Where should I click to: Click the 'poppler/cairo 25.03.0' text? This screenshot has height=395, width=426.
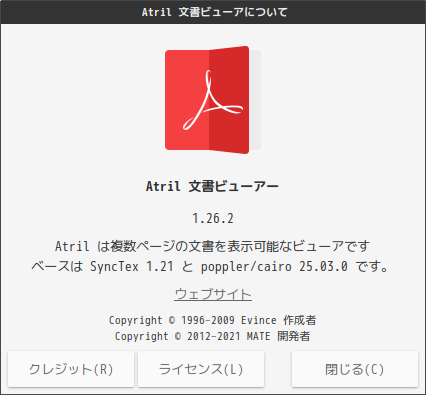click(x=274, y=267)
